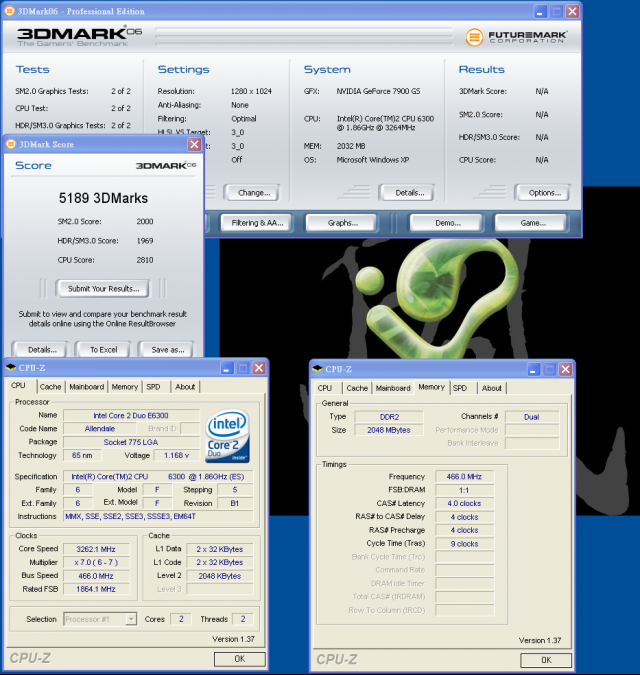Open the Processor #1 selection dropdown

131,619
